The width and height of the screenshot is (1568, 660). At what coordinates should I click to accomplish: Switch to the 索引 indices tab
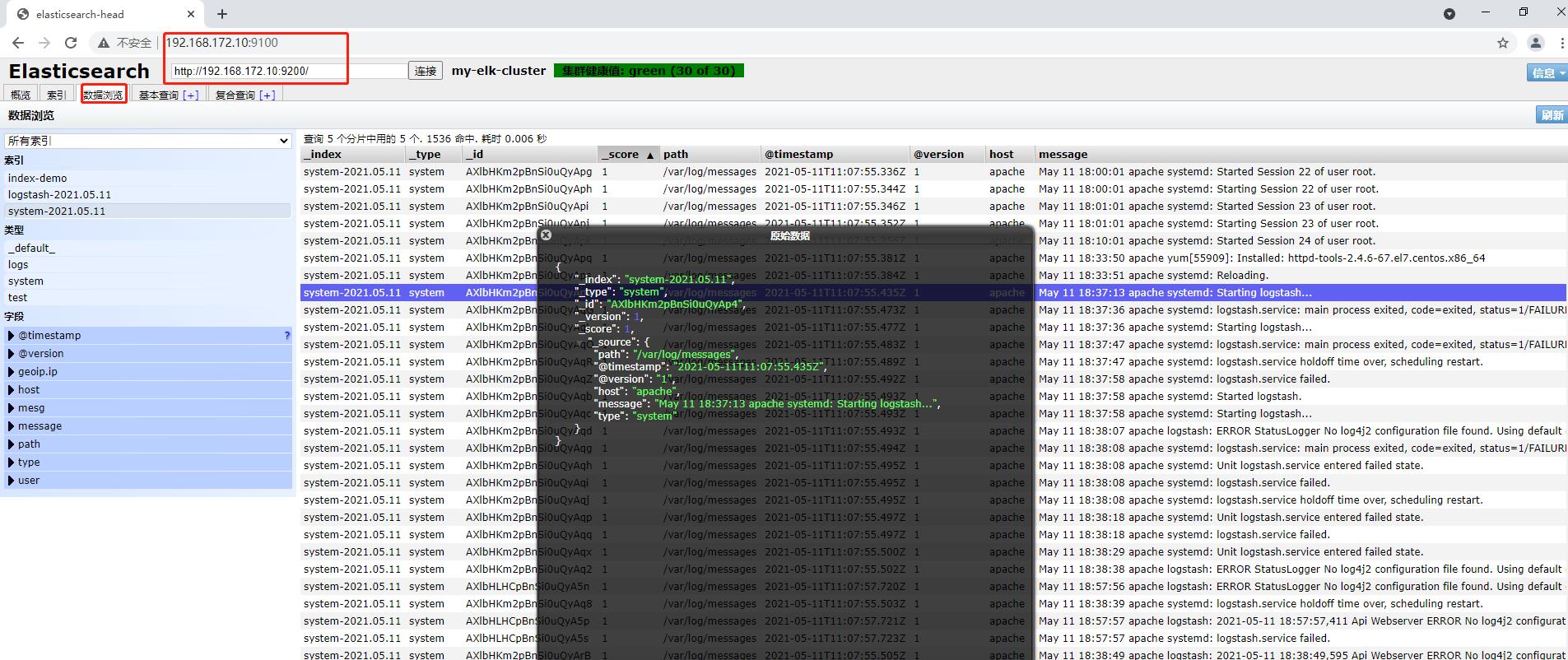(x=56, y=95)
